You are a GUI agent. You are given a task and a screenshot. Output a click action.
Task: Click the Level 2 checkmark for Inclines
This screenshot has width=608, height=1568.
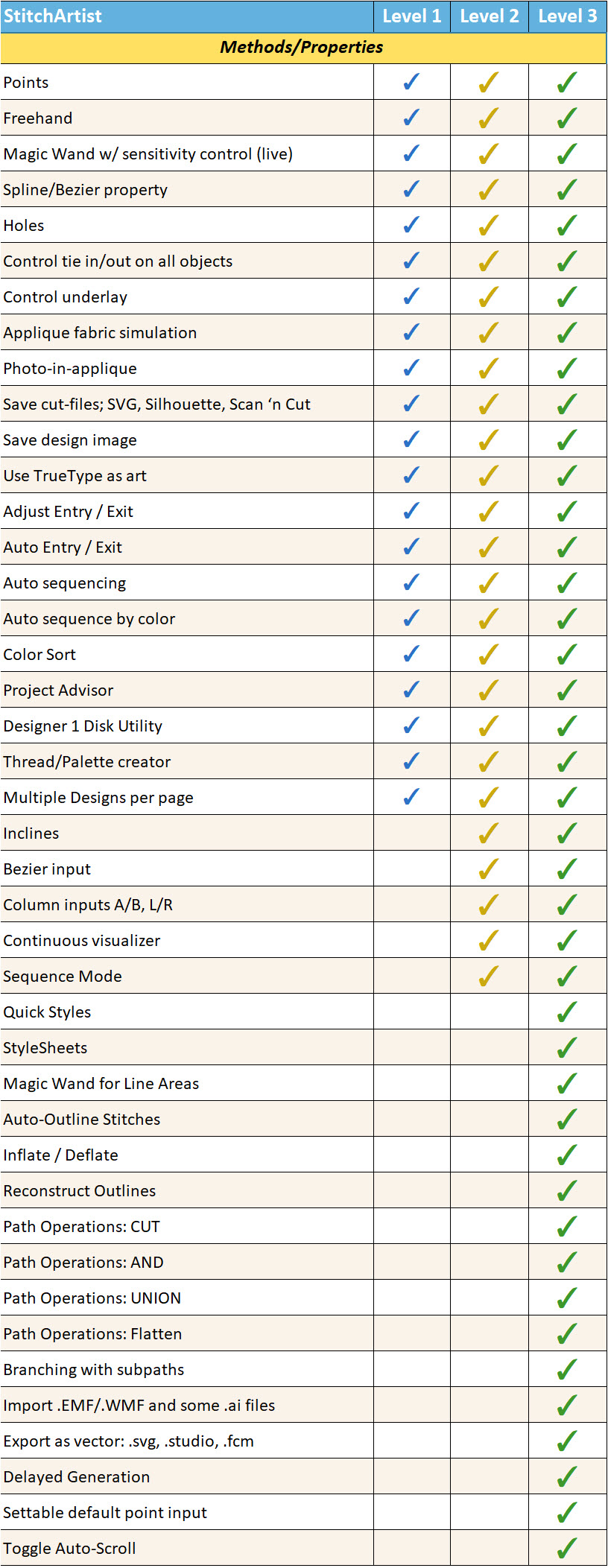point(489,833)
